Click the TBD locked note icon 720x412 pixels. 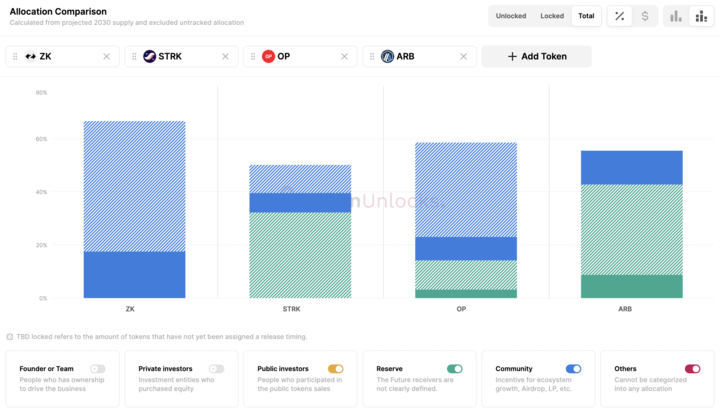click(x=10, y=337)
